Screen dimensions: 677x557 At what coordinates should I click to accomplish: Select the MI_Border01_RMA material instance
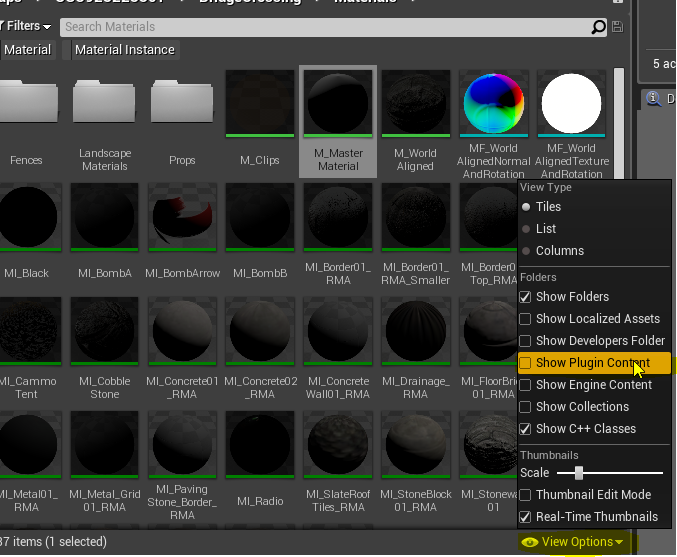338,217
